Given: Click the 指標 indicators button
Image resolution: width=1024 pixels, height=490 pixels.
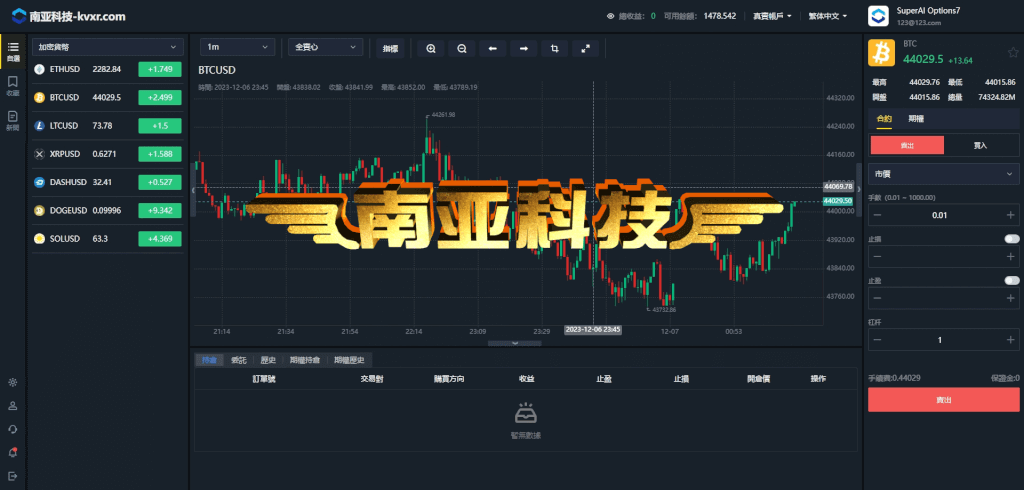Looking at the screenshot, I should [x=390, y=48].
